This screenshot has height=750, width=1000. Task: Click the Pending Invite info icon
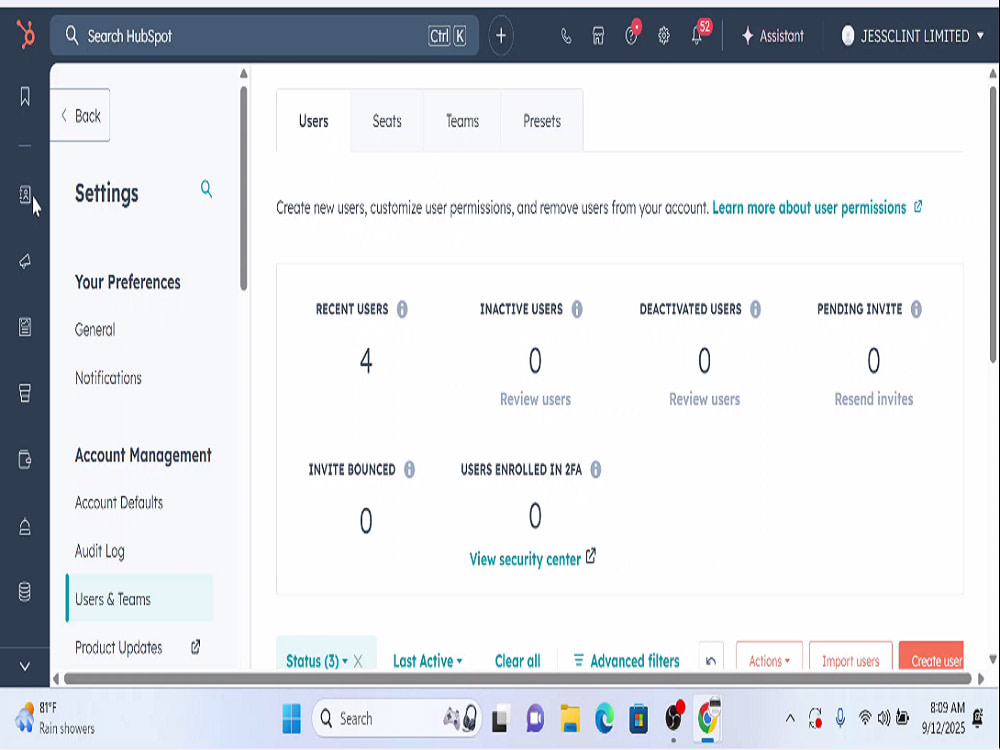916,309
